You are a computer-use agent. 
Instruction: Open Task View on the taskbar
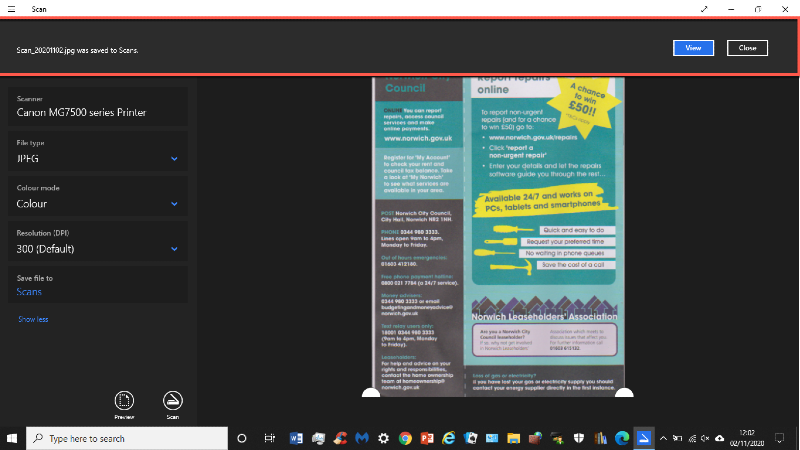(x=269, y=438)
